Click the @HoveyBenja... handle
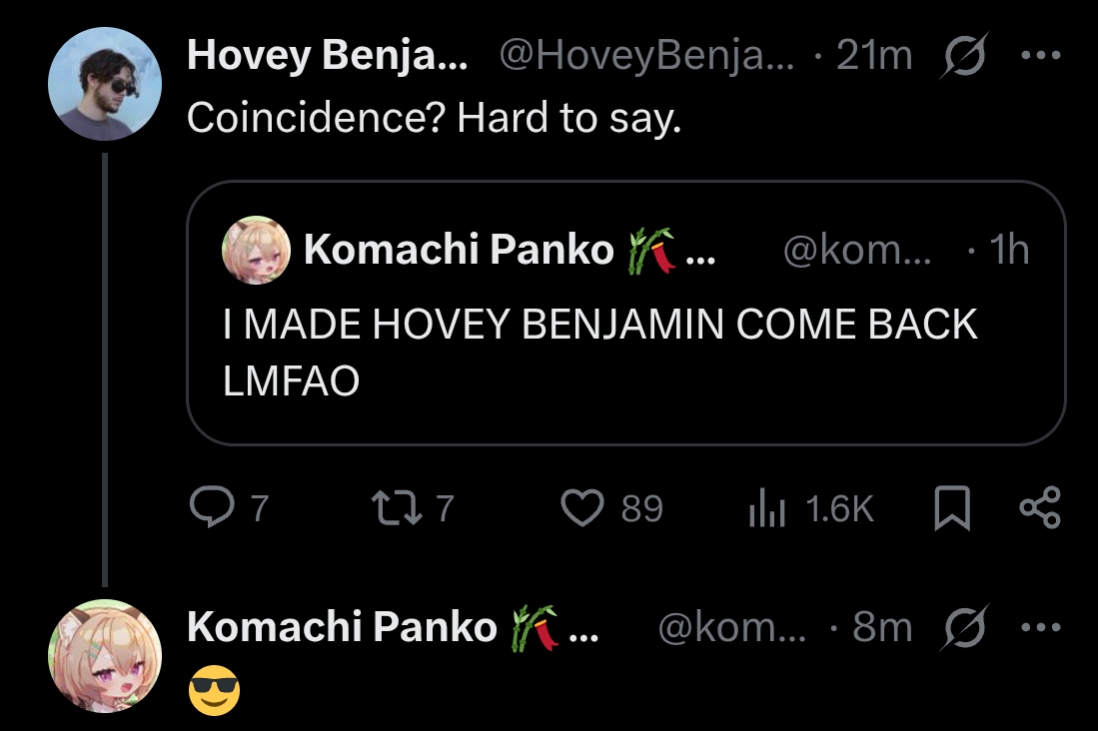Image resolution: width=1098 pixels, height=731 pixels. coord(645,57)
